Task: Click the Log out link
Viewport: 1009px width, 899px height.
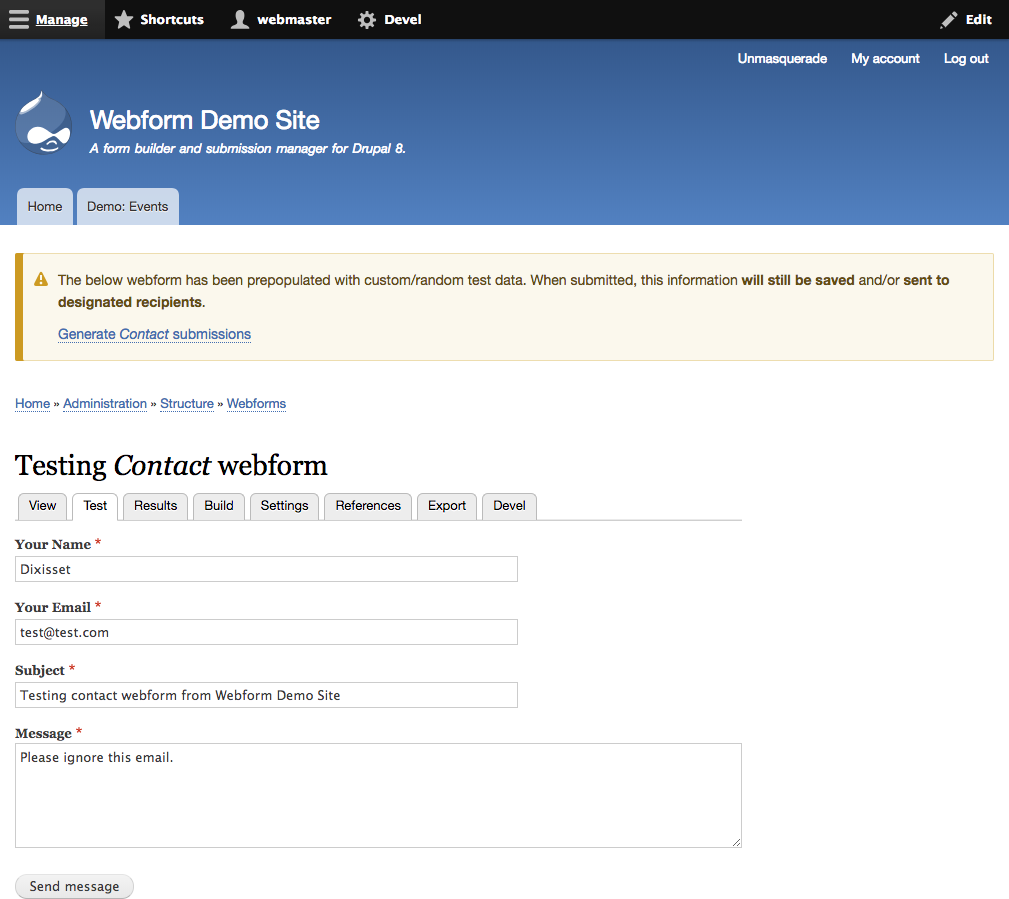Action: 966,59
